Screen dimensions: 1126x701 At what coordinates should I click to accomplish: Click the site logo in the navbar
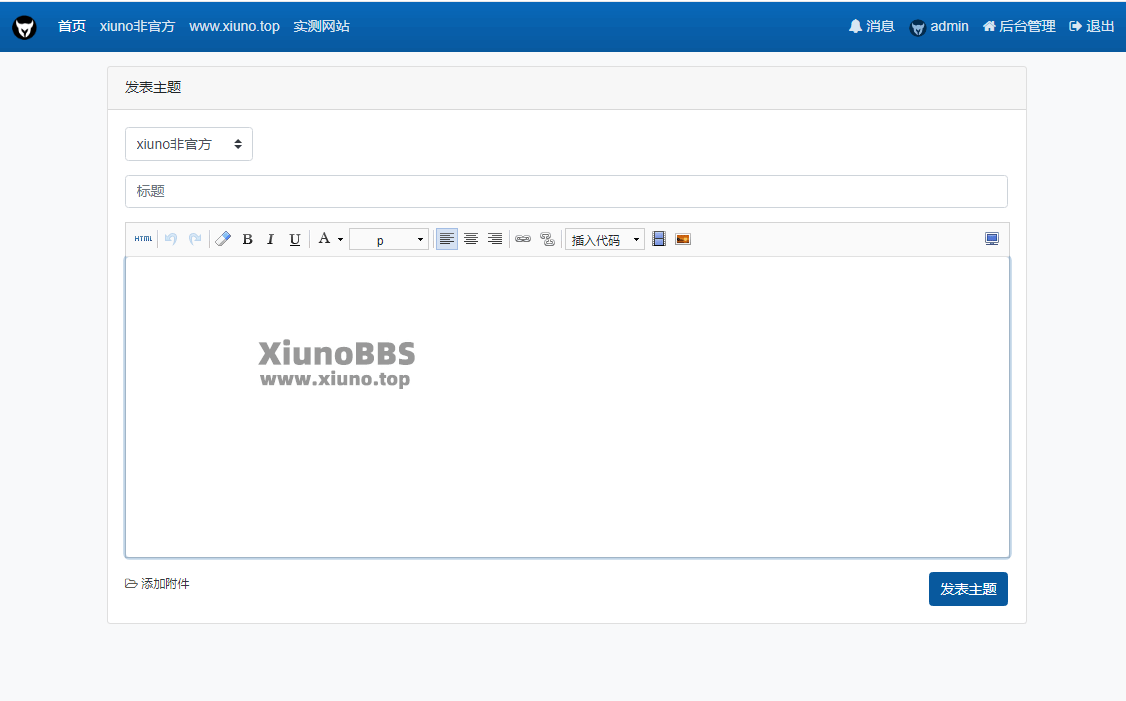click(24, 27)
